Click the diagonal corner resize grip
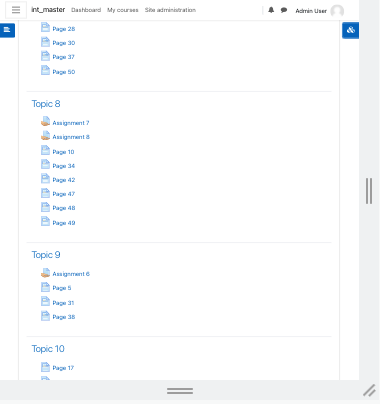Image resolution: width=380 pixels, height=404 pixels. point(369,390)
